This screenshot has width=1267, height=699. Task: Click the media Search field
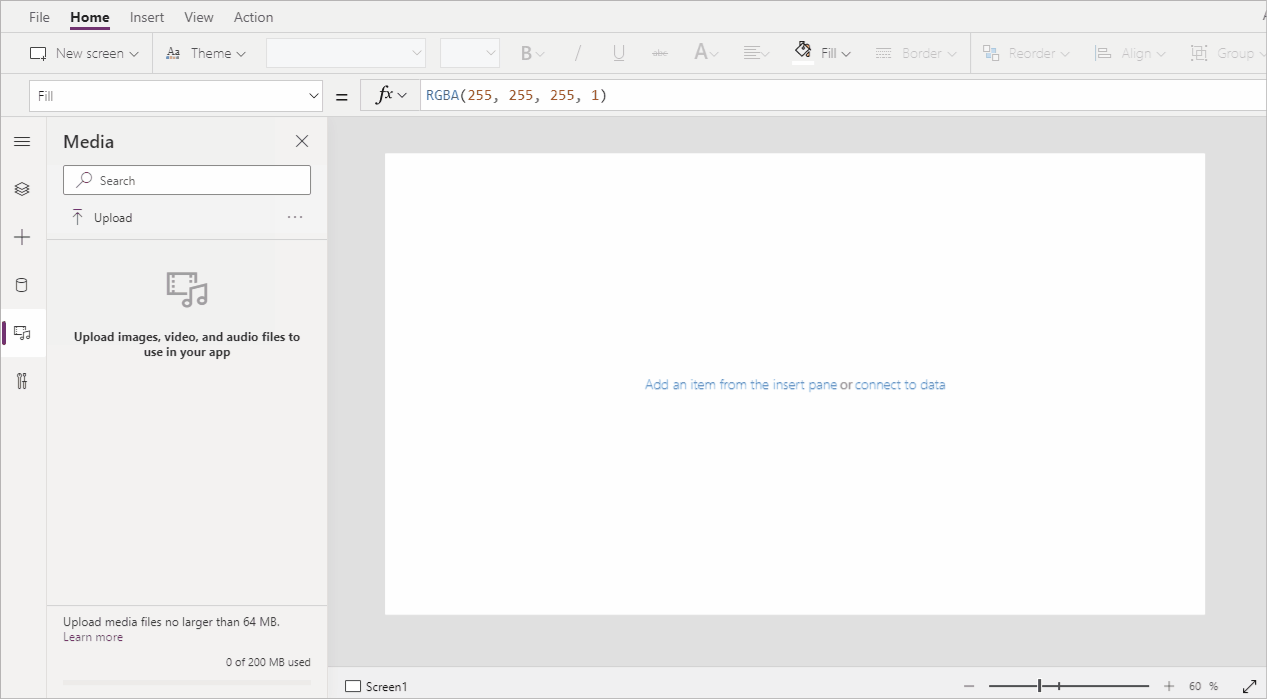187,180
